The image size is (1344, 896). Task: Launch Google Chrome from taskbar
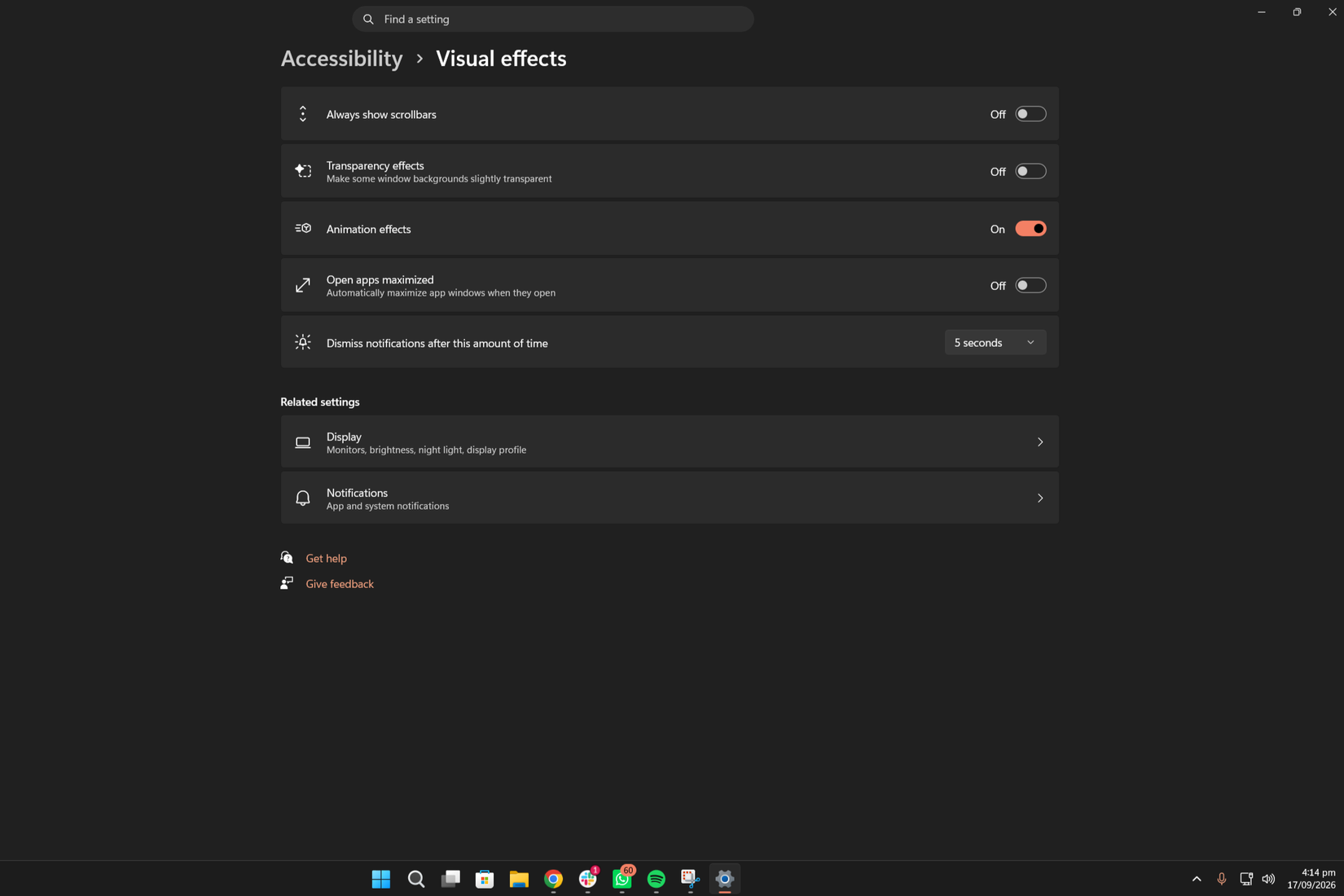click(553, 879)
